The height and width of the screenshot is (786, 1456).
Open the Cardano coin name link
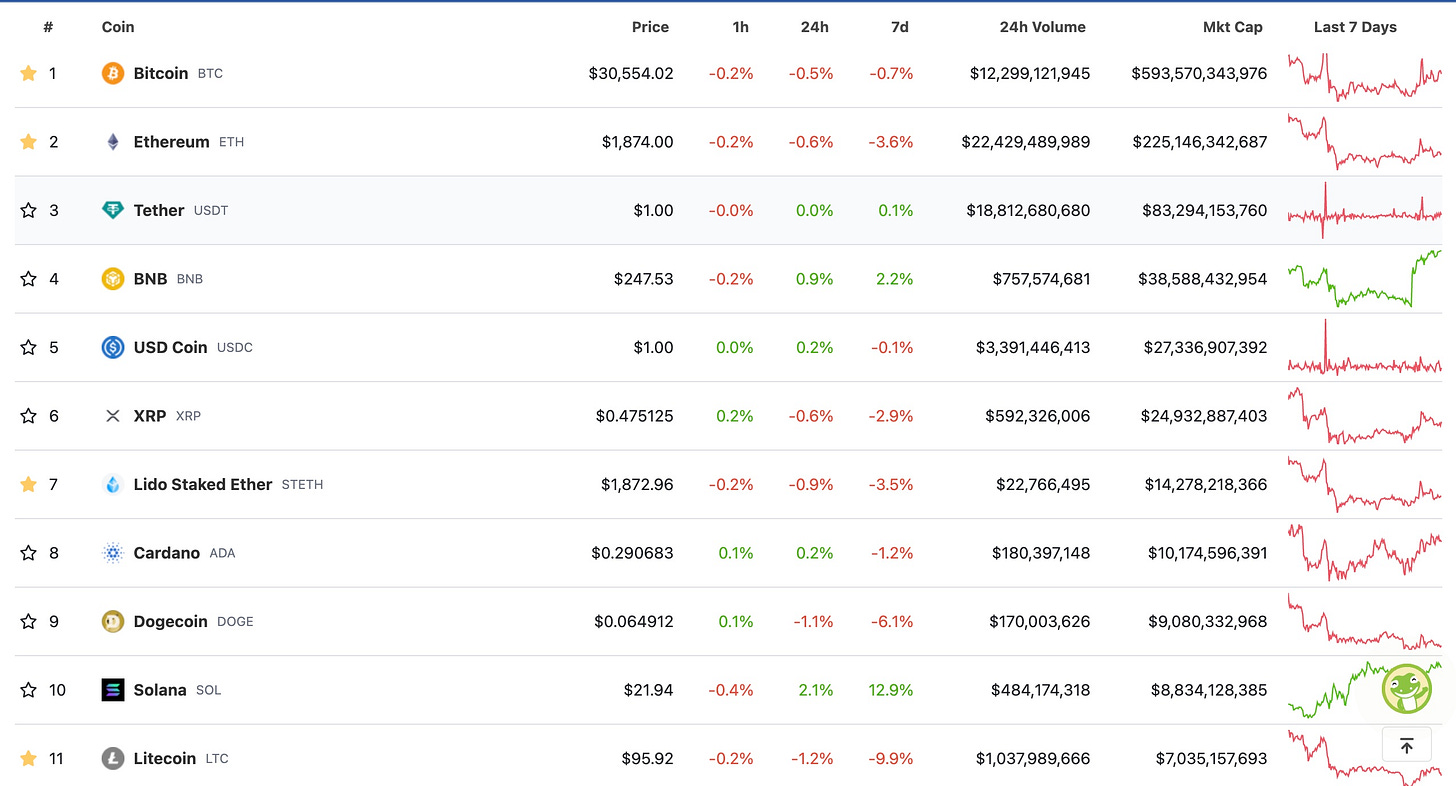click(x=167, y=553)
